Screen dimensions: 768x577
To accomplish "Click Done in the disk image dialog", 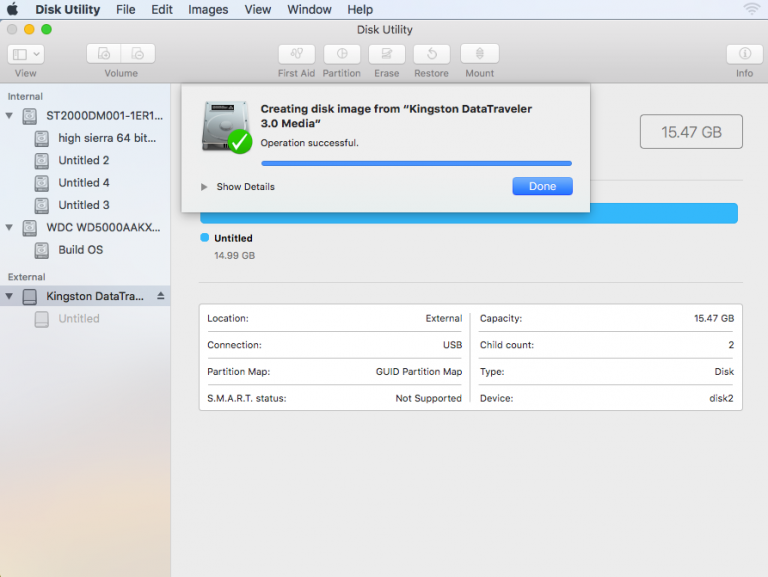I will pyautogui.click(x=542, y=186).
